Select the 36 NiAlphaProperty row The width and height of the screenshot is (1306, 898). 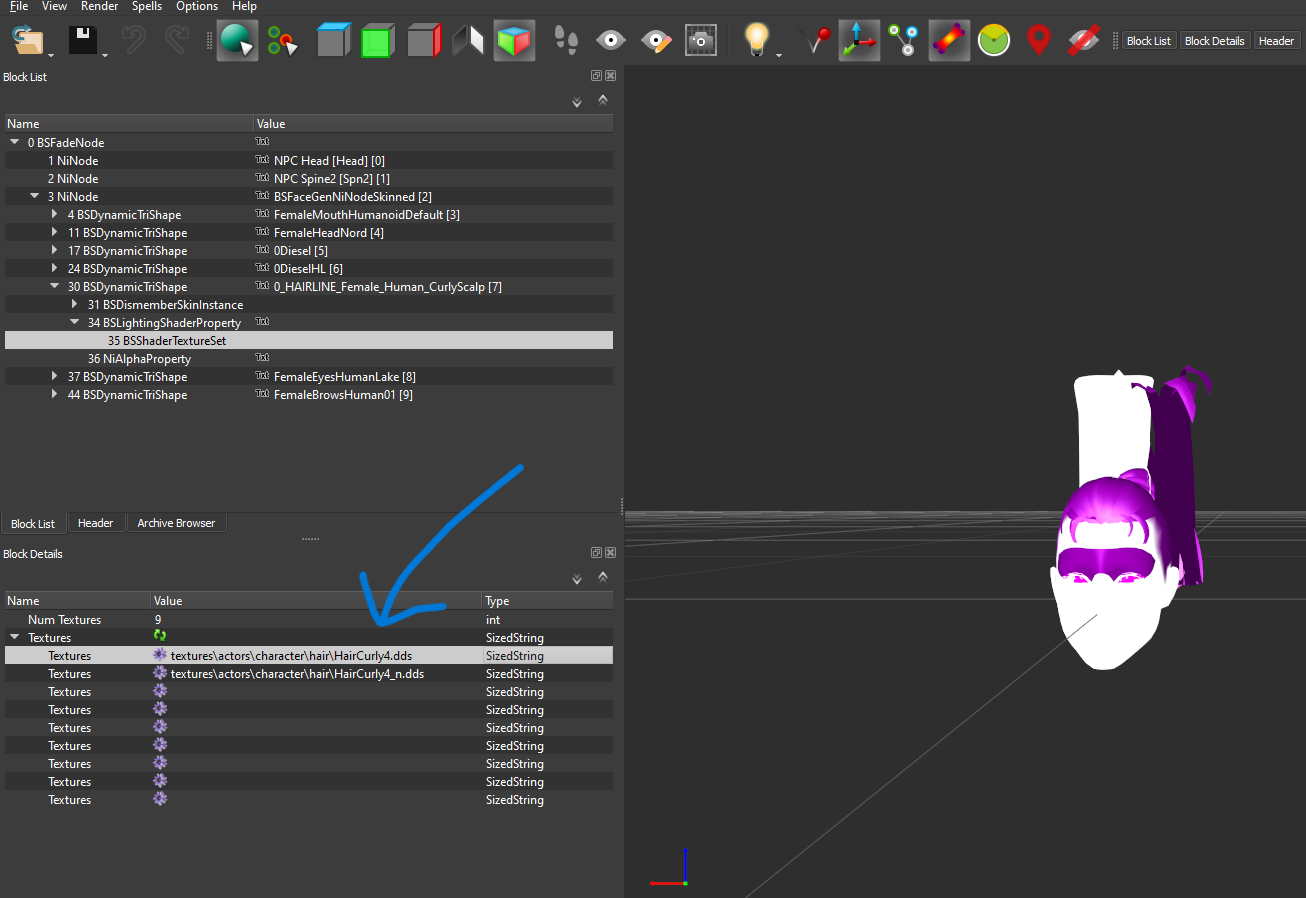pyautogui.click(x=309, y=359)
